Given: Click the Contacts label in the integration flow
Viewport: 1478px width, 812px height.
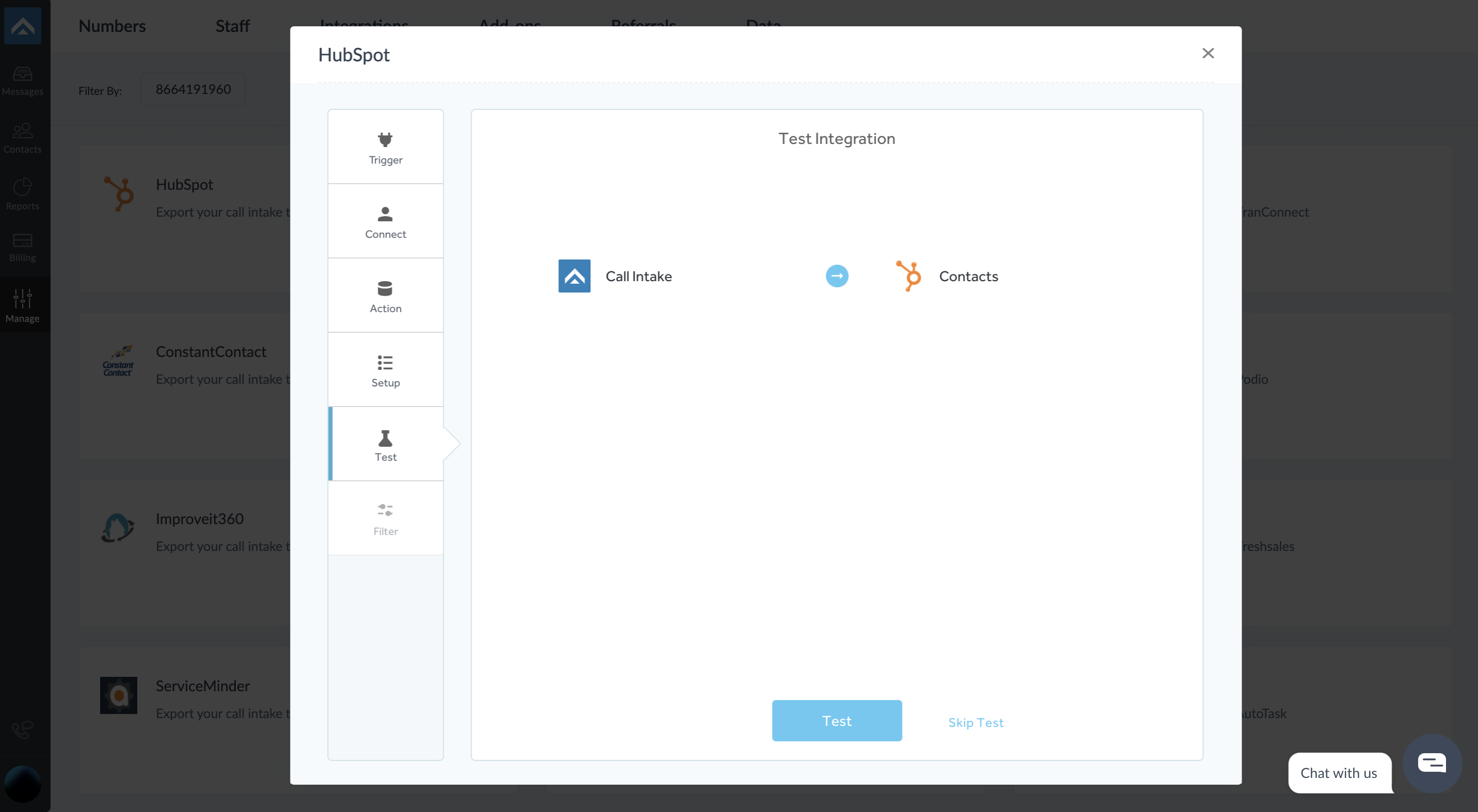Looking at the screenshot, I should click(x=968, y=277).
